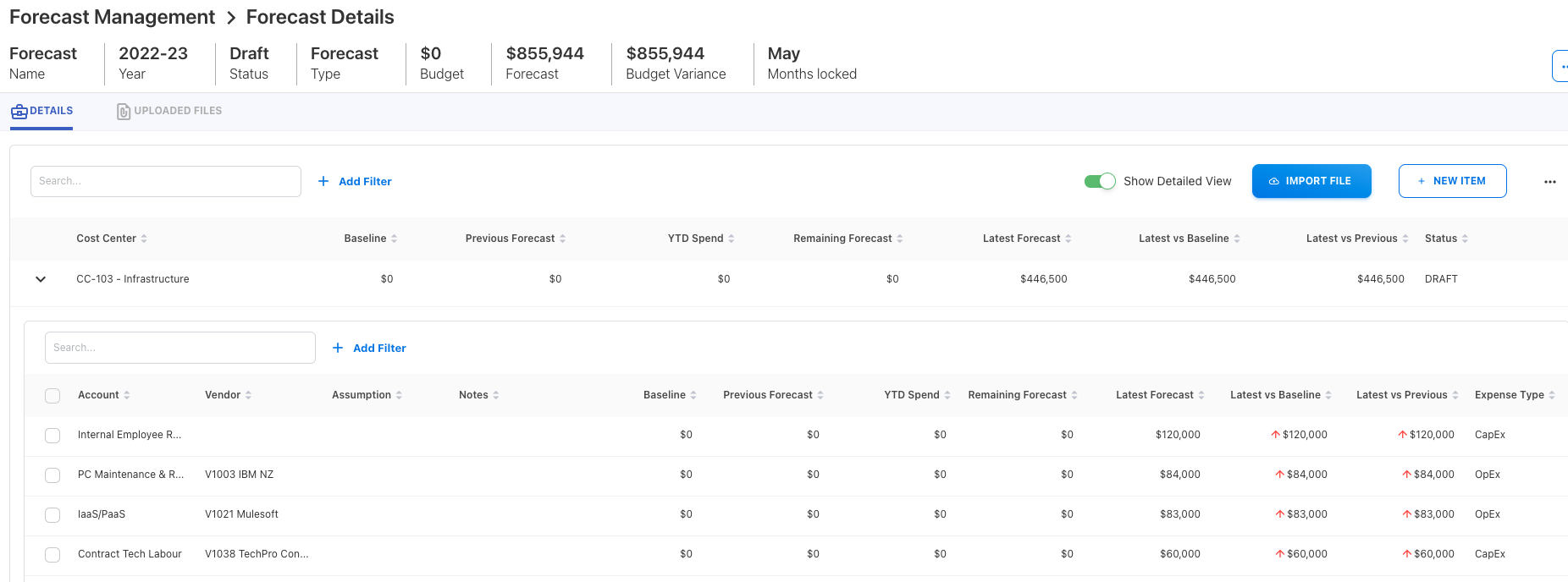Sort by the Status column
This screenshot has height=582, width=1568.
pos(1465,239)
